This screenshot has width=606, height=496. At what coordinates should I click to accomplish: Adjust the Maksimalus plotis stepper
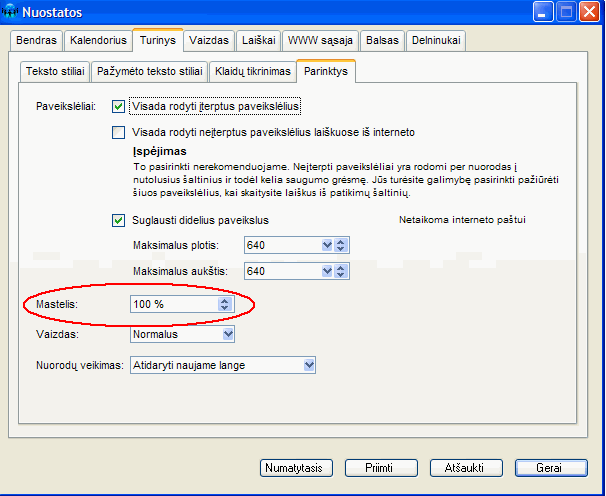340,245
